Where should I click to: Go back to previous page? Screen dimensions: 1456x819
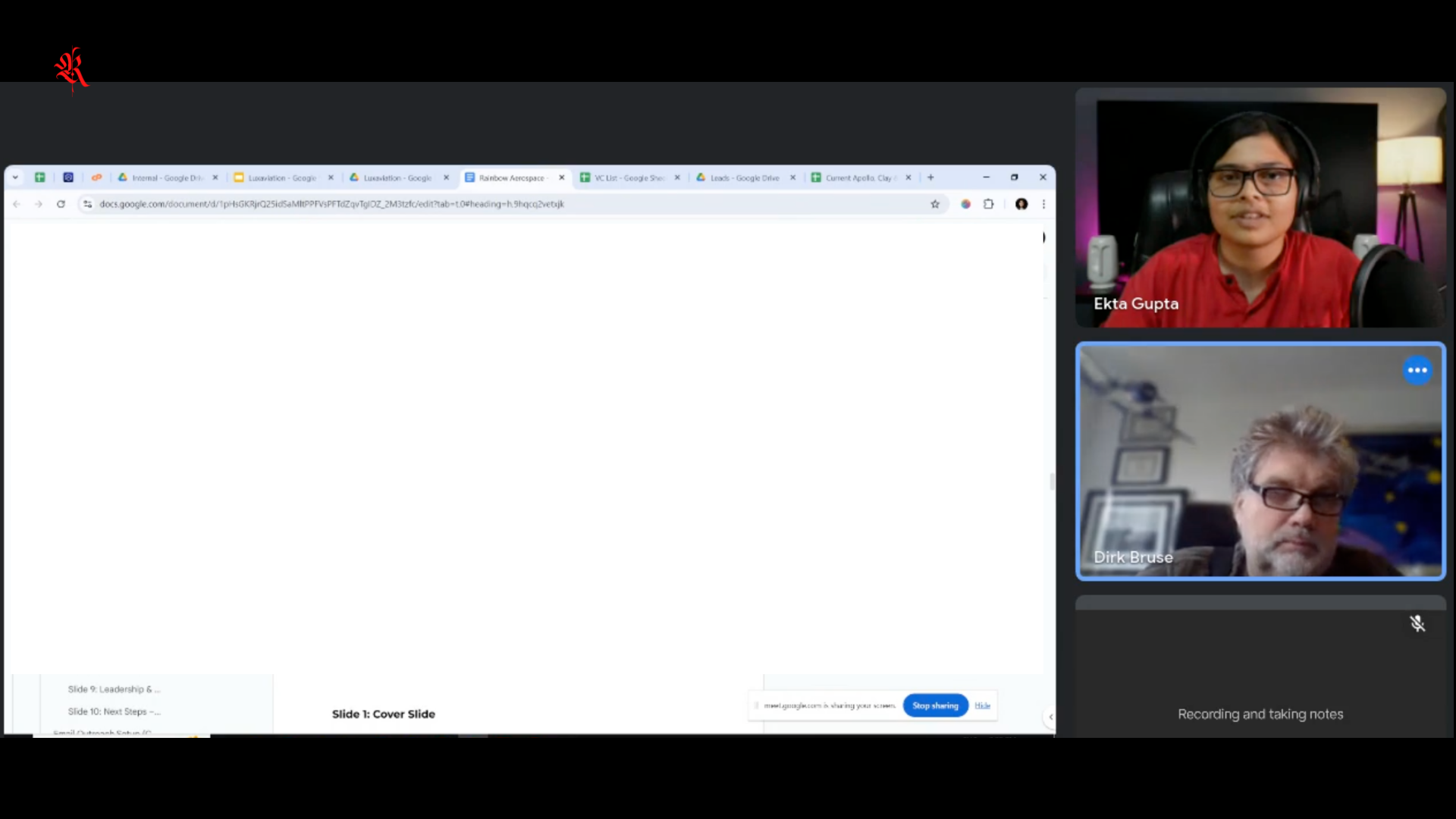point(17,204)
